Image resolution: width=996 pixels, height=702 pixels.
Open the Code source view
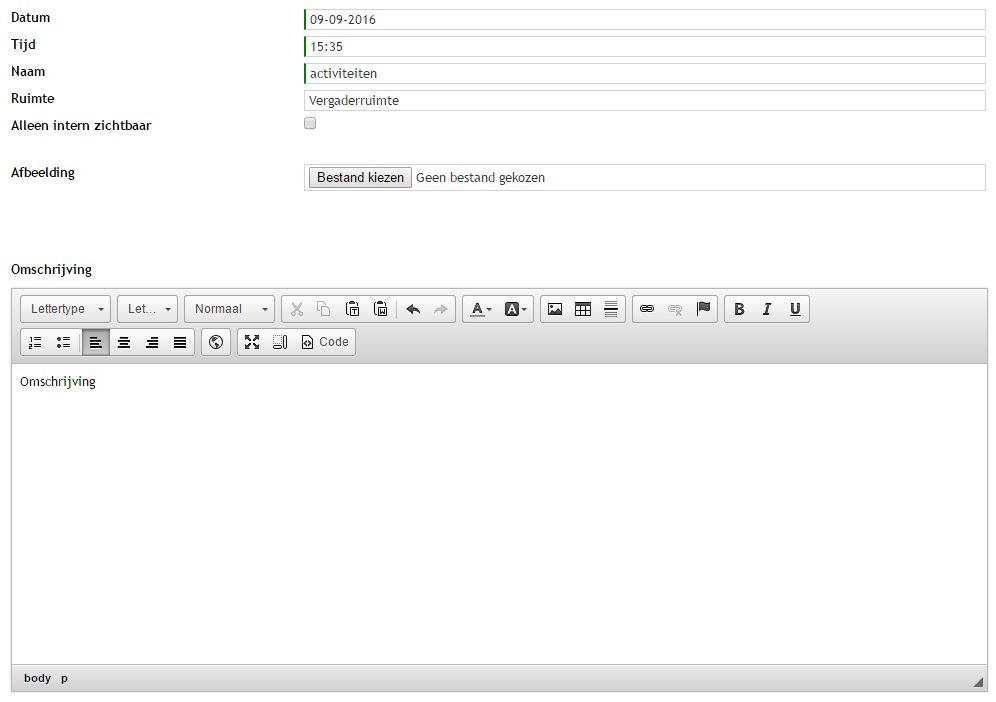click(325, 342)
